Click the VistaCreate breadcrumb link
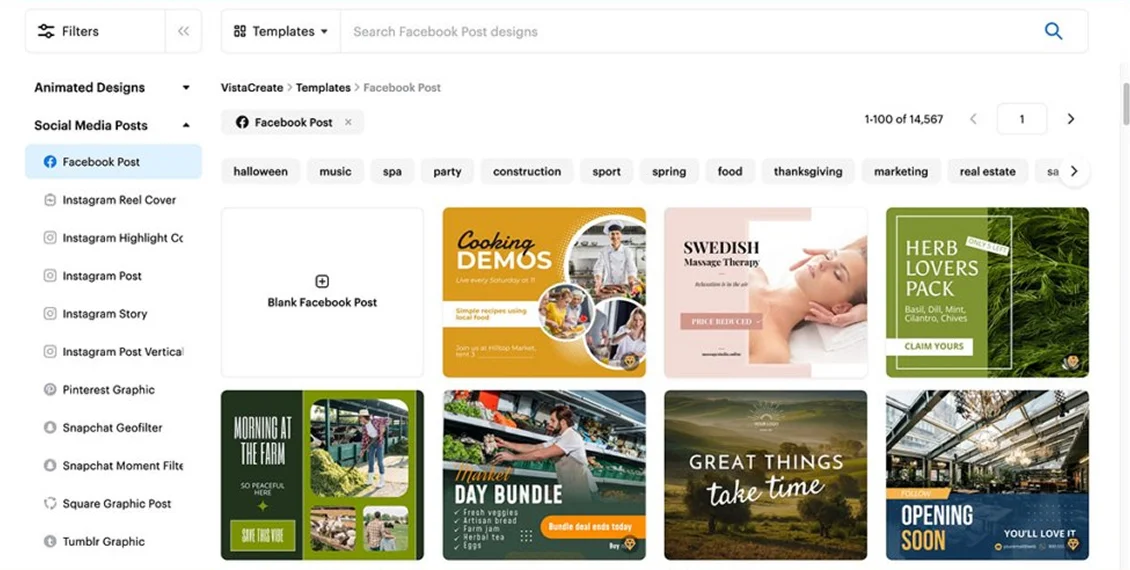1130x570 pixels. click(252, 87)
